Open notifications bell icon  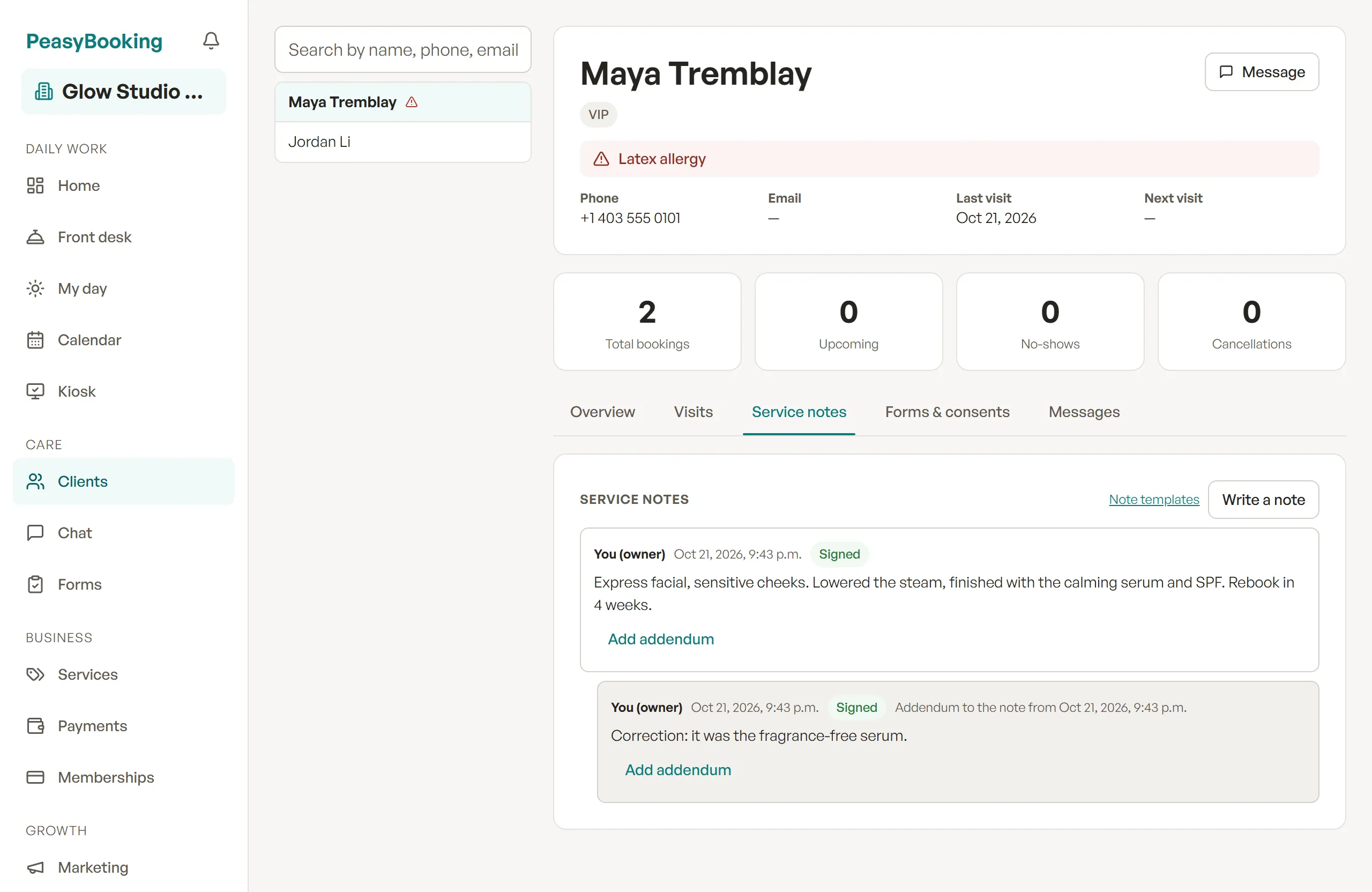click(x=211, y=41)
